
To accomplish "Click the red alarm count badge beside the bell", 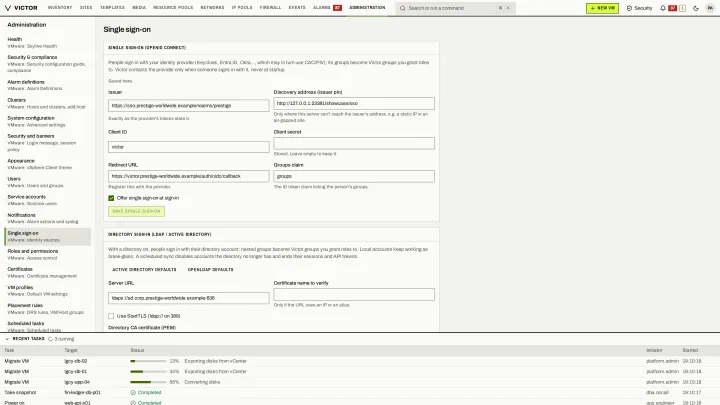I will 672,8.
